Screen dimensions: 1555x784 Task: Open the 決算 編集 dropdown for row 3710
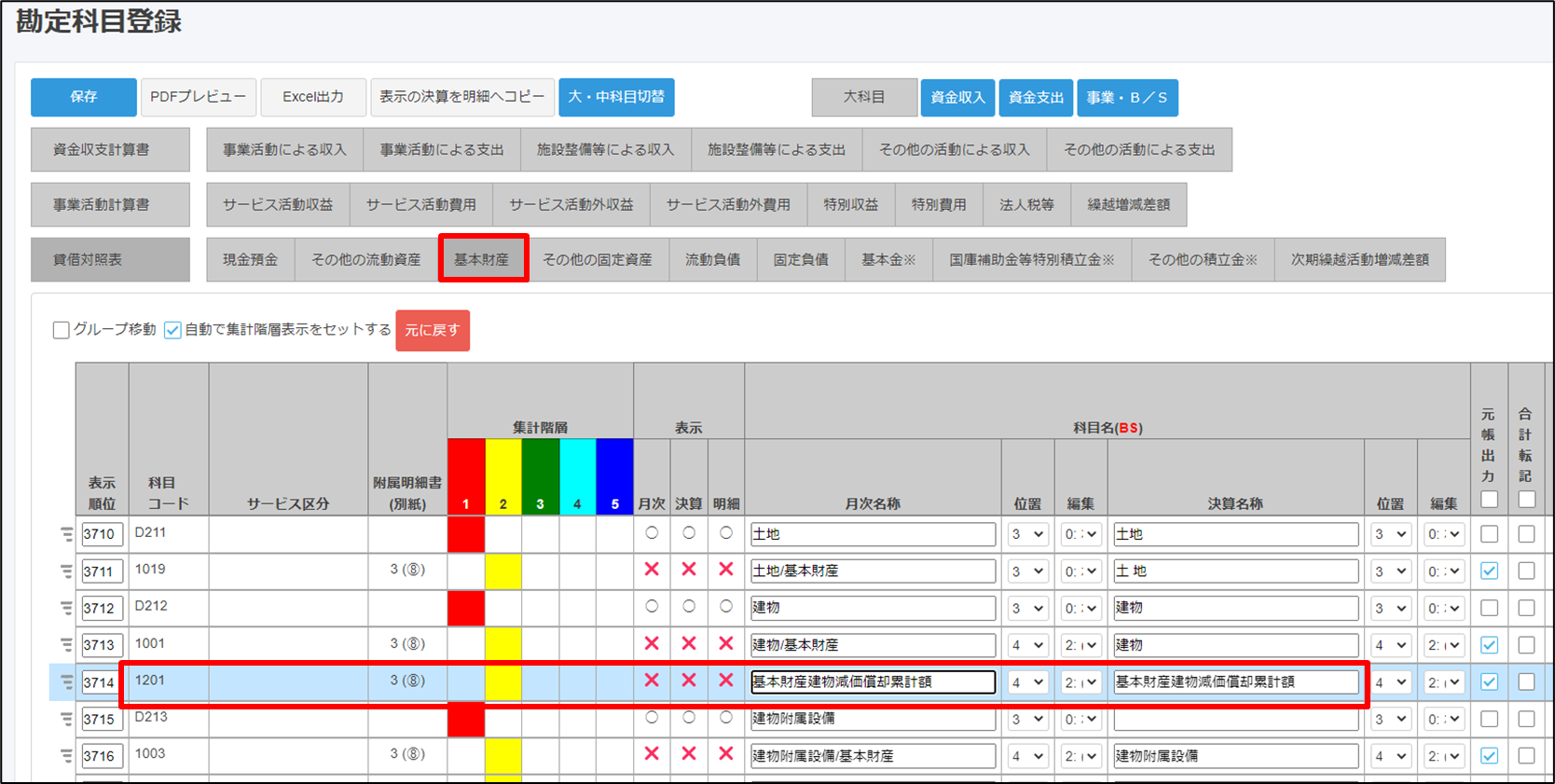[x=1444, y=534]
